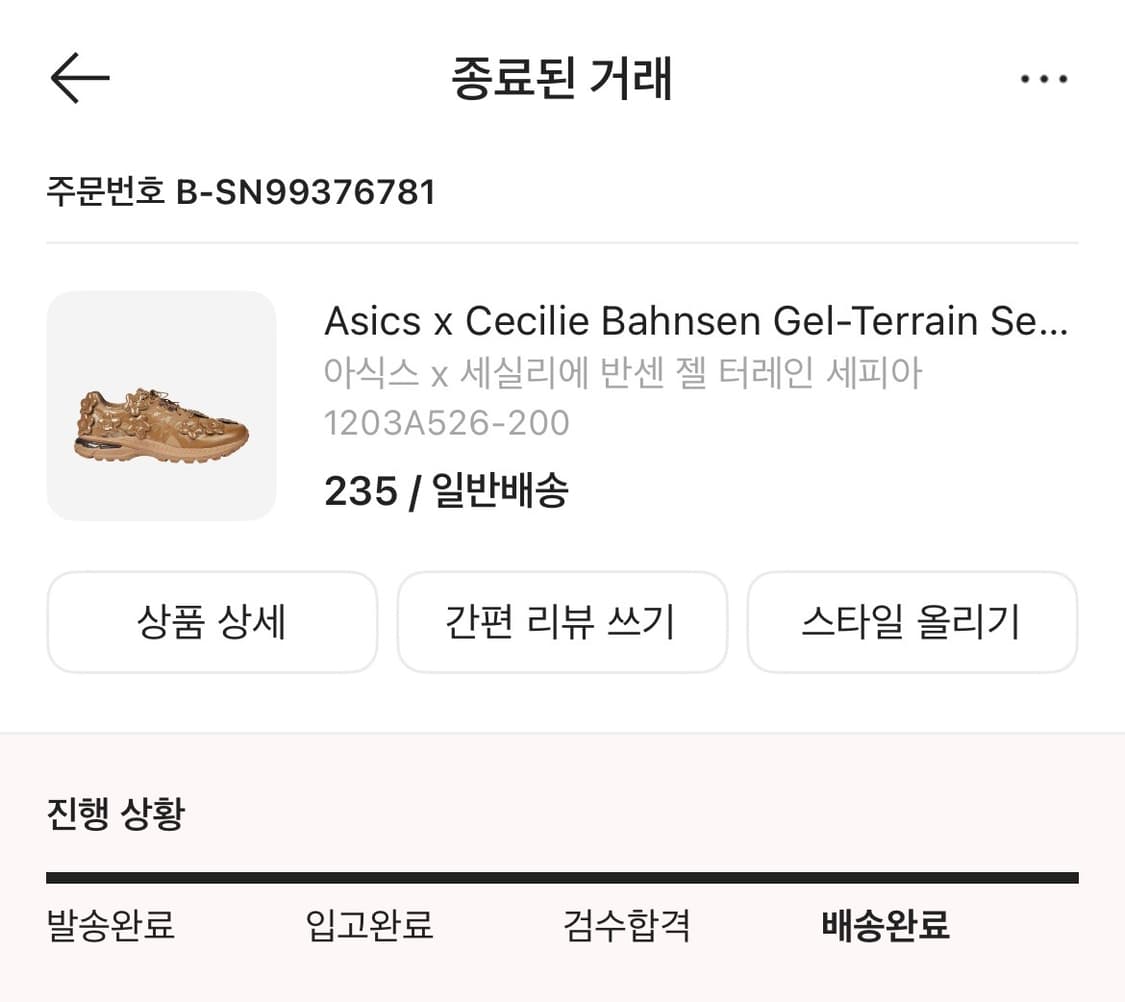This screenshot has height=1002, width=1125.
Task: Click the Asics sneaker product thumbnail
Action: (x=162, y=406)
